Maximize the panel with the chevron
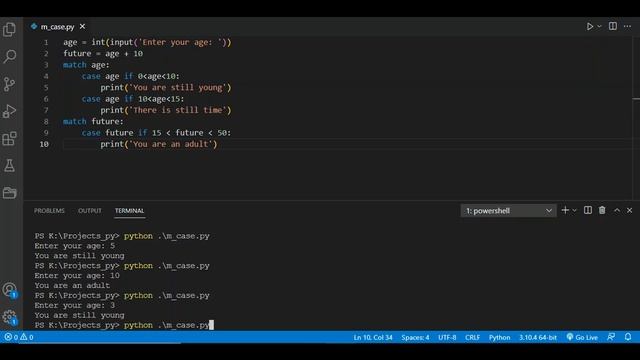This screenshot has width=640, height=360. (x=617, y=210)
